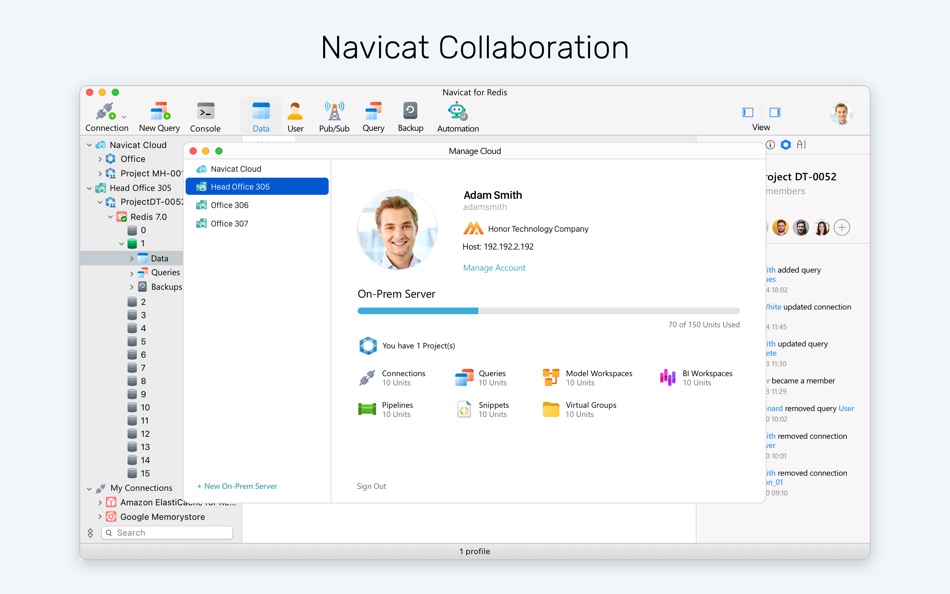Select Head Office 305 in Manage Cloud
This screenshot has height=594, width=950.
click(x=257, y=187)
